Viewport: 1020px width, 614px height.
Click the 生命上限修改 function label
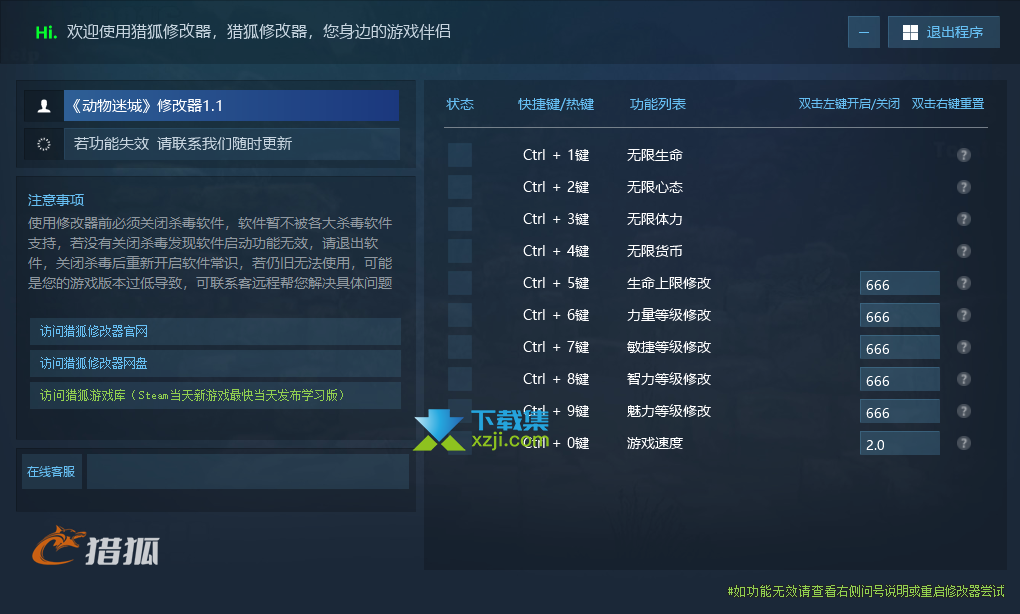(669, 283)
